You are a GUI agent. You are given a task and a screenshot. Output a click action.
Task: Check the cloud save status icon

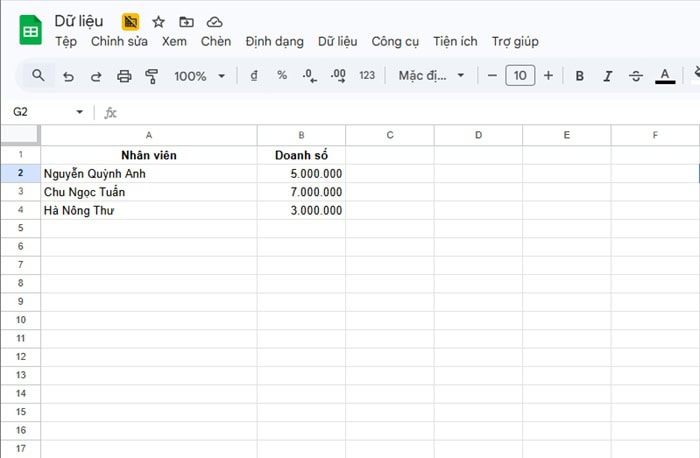click(x=214, y=21)
